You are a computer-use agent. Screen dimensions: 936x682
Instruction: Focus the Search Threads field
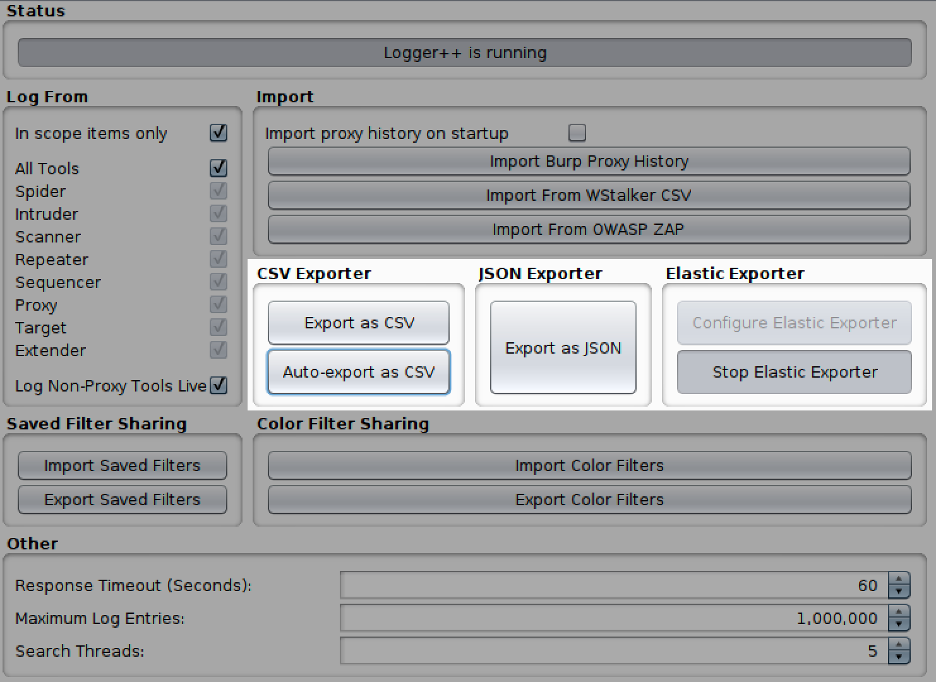pyautogui.click(x=614, y=651)
